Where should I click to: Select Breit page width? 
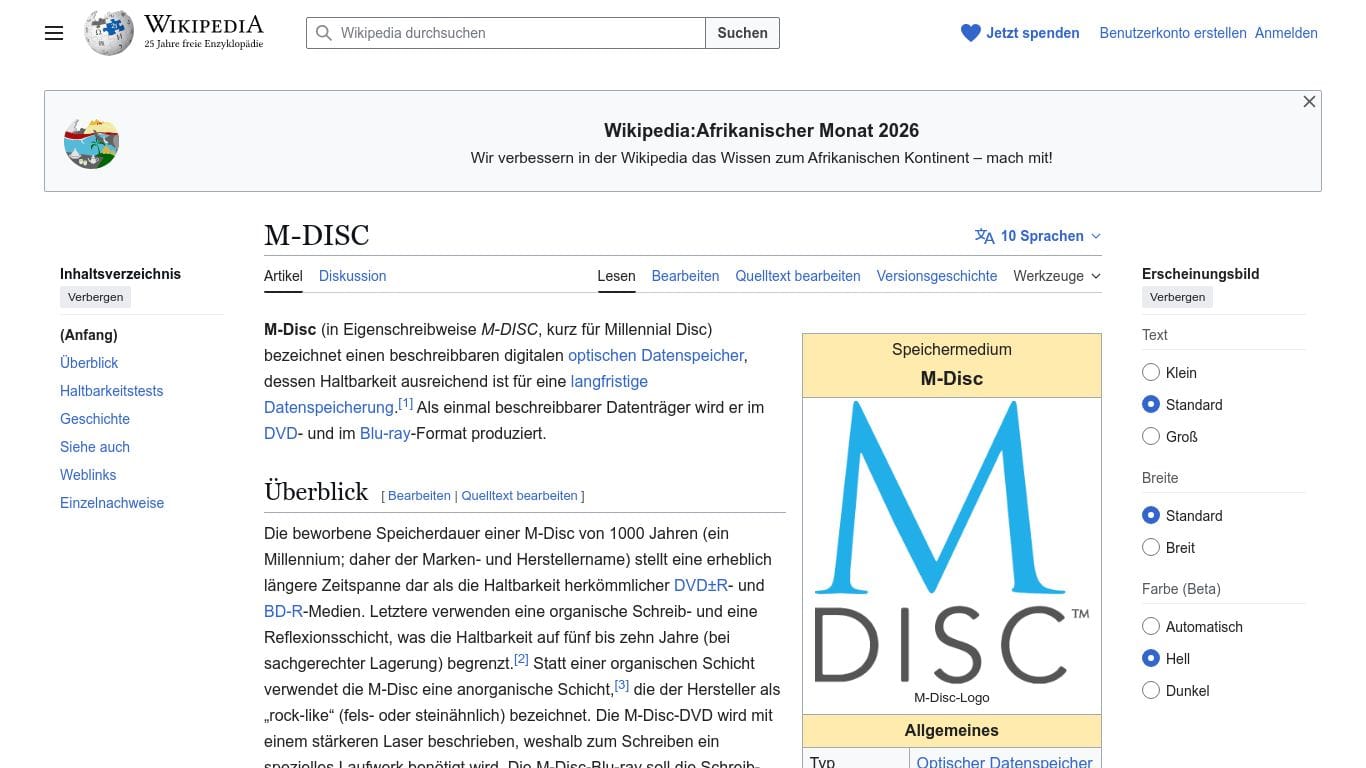[1151, 548]
